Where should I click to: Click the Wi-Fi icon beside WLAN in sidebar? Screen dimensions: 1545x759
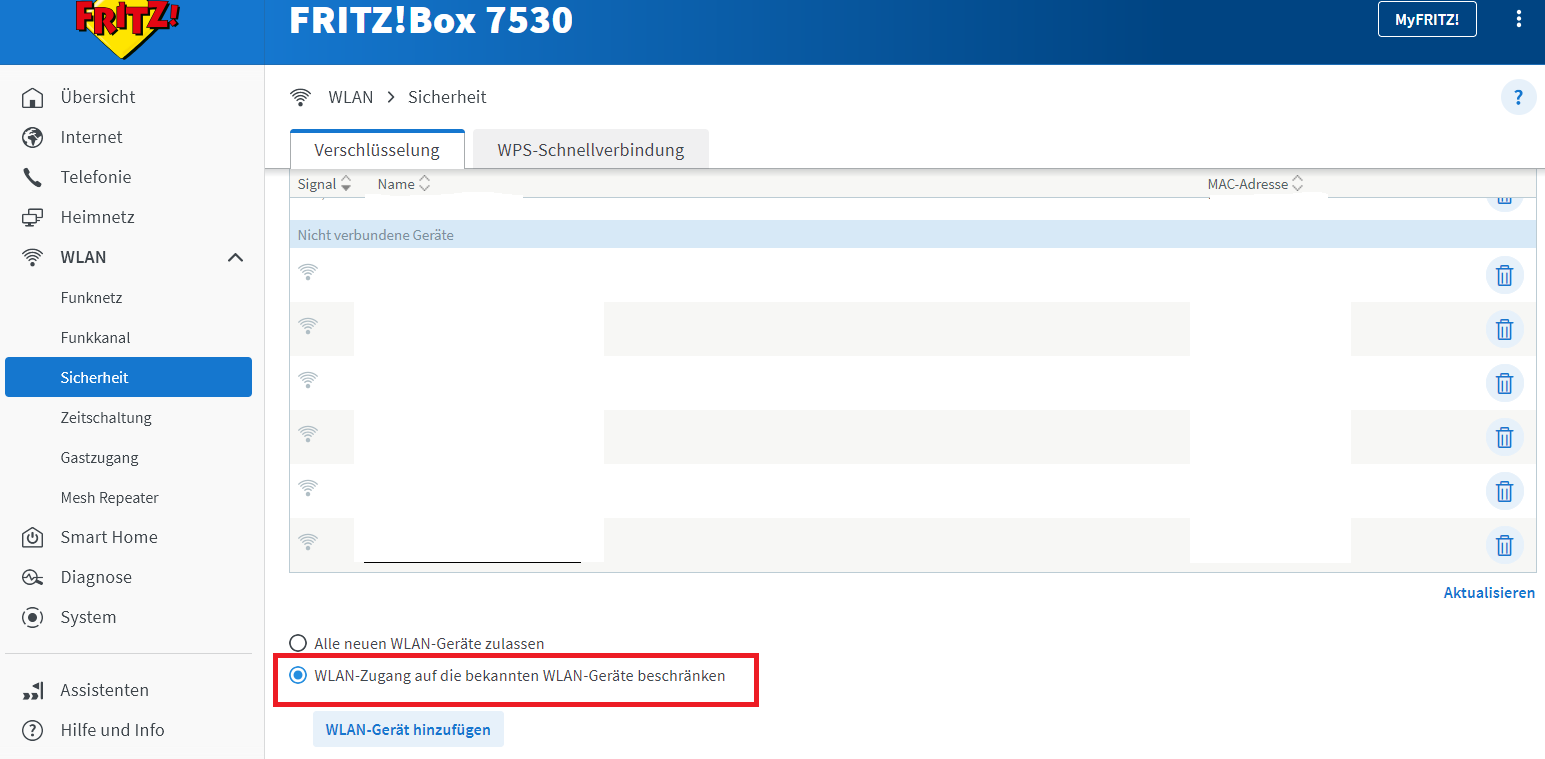click(33, 257)
